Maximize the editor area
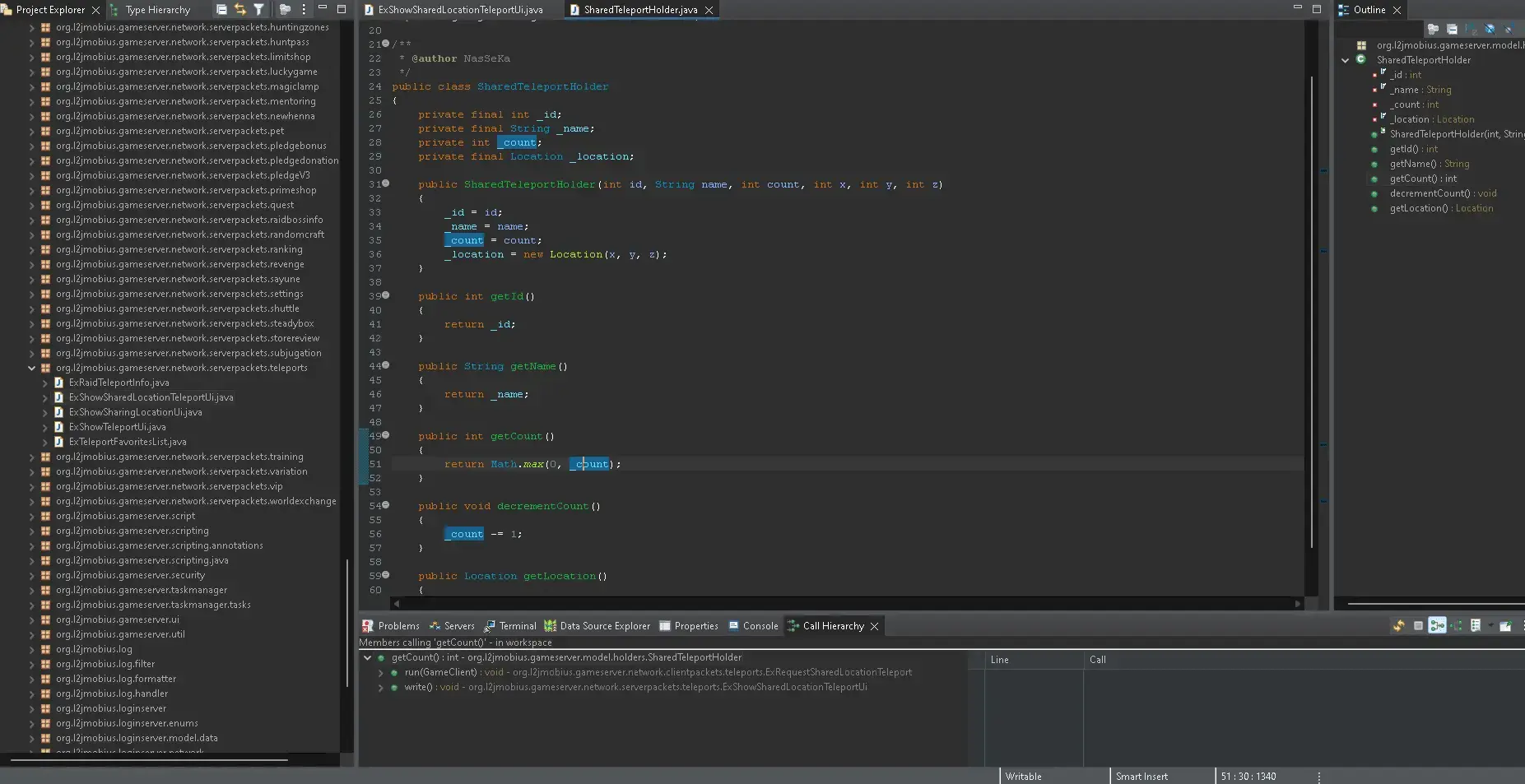Screen dimensions: 1525x784 pyautogui.click(x=1317, y=9)
